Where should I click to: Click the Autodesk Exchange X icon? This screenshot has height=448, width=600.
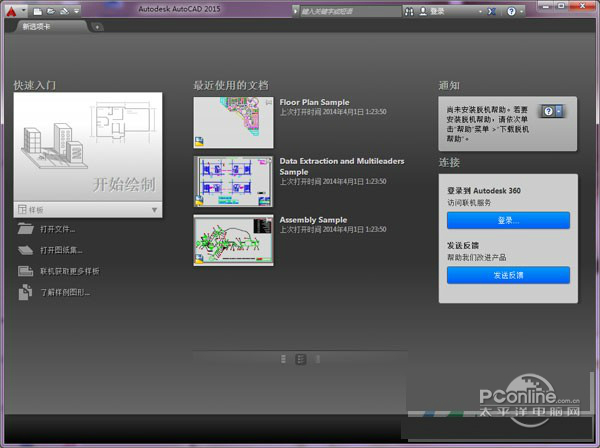coord(491,11)
